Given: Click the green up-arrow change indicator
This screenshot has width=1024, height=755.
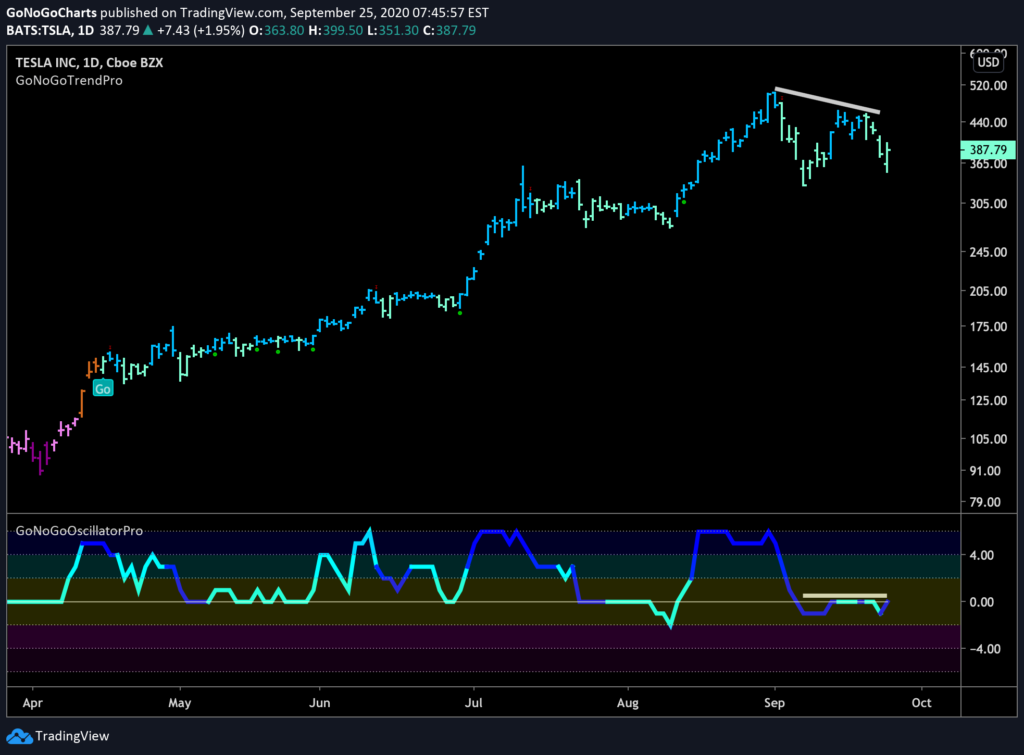Looking at the screenshot, I should pyautogui.click(x=148, y=30).
